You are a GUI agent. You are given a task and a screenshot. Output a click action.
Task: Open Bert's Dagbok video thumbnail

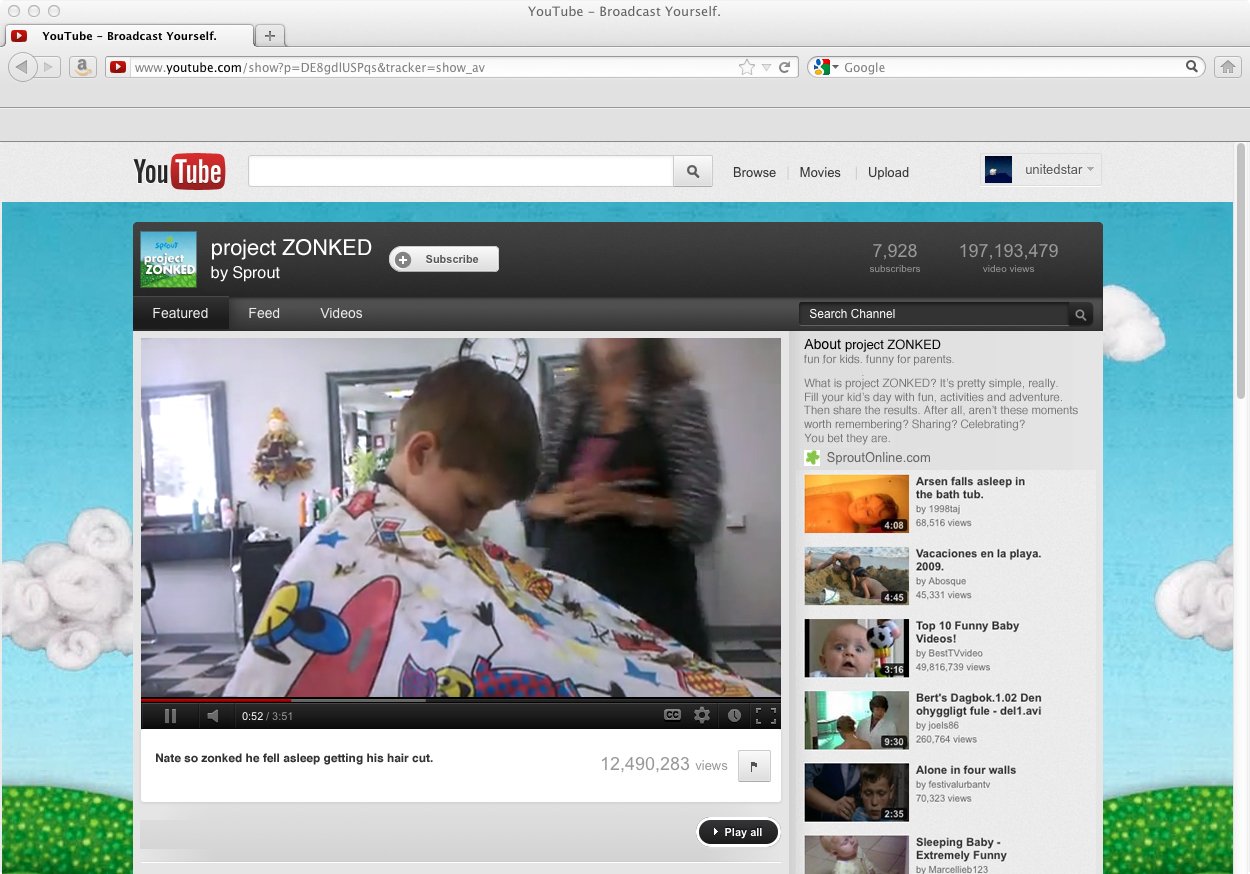click(x=857, y=720)
